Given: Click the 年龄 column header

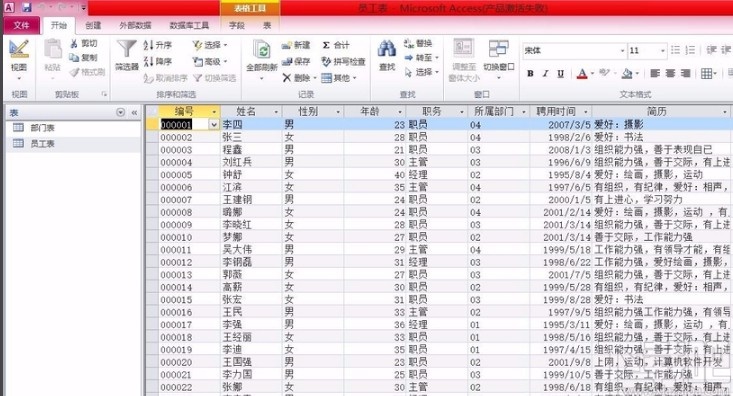Looking at the screenshot, I should (x=375, y=111).
